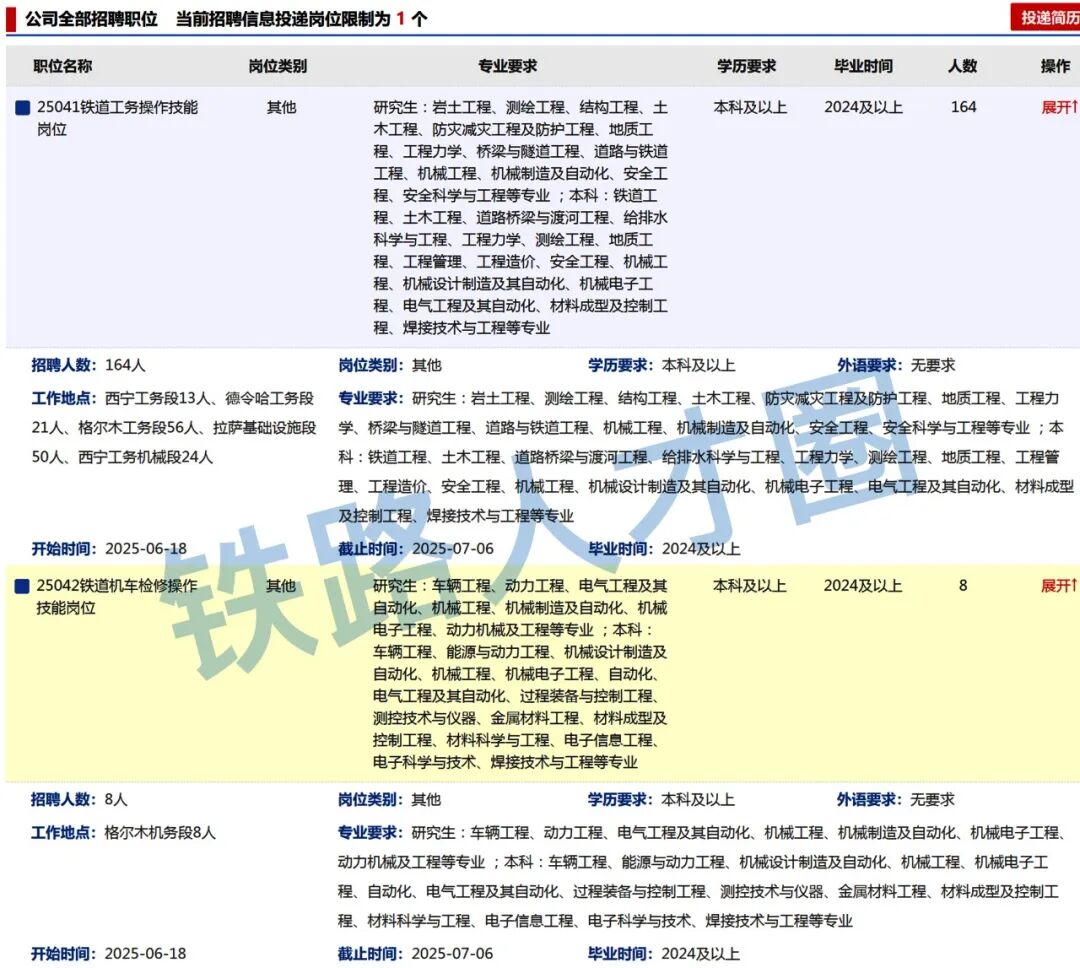Screen dimensions: 1080x968
Task: Select the headcount cell showing 164
Action: tap(964, 107)
